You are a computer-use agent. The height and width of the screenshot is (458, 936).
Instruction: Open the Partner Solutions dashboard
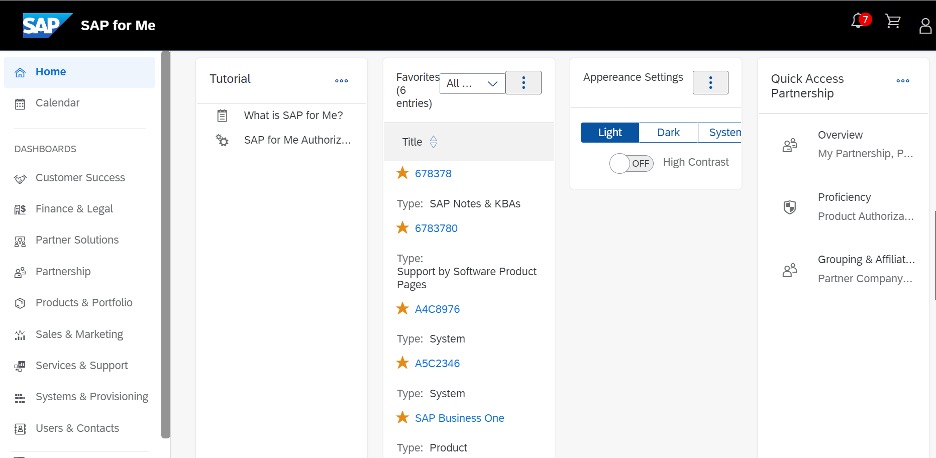[79, 241]
